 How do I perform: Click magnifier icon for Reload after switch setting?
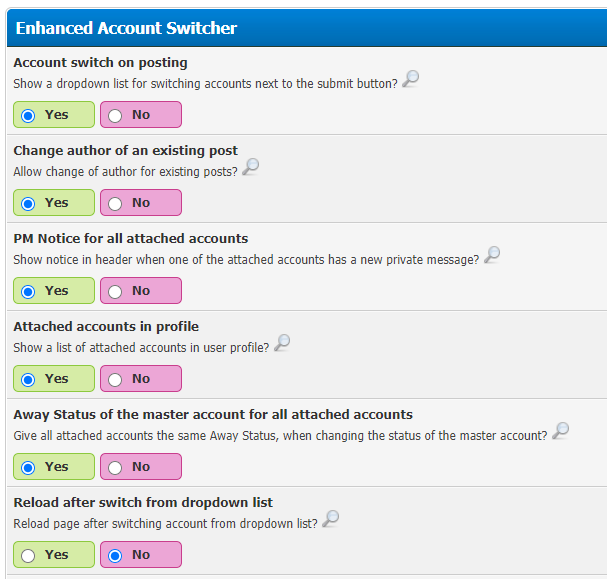pyautogui.click(x=331, y=518)
